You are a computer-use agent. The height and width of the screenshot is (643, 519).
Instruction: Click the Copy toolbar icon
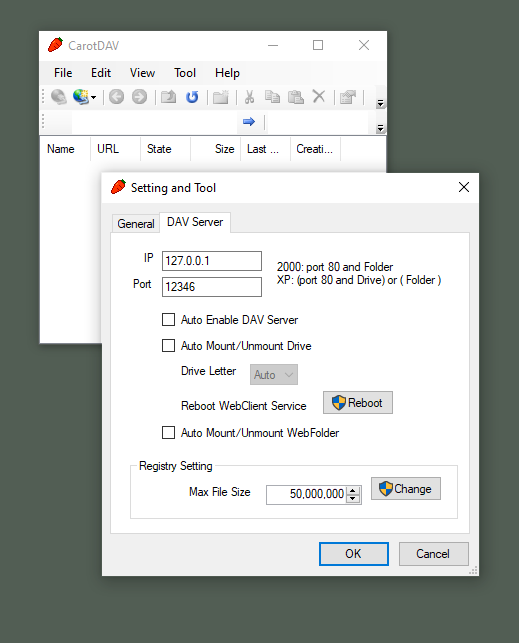coord(272,97)
